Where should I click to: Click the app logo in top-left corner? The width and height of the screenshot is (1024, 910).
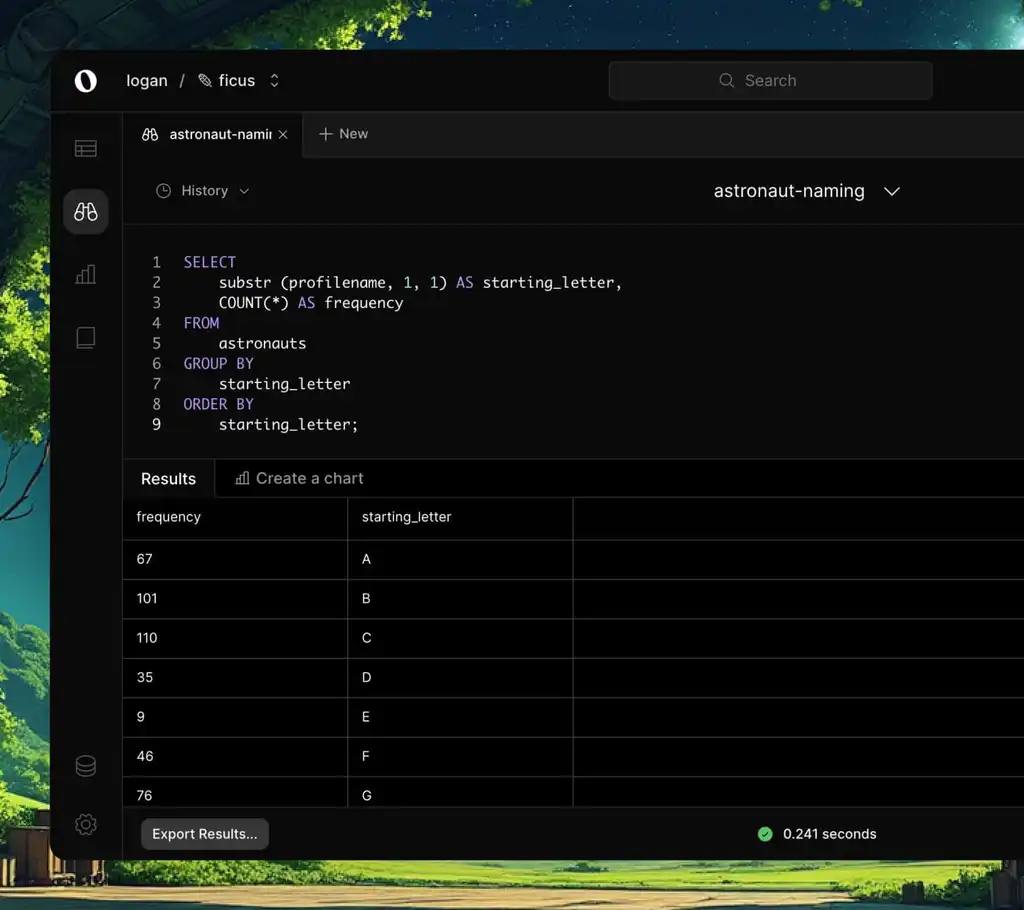tap(86, 81)
